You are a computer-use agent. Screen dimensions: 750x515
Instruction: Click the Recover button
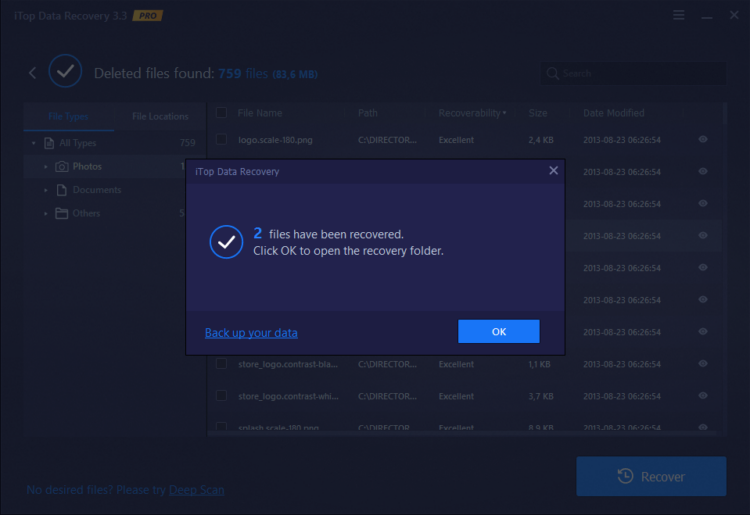tap(651, 476)
